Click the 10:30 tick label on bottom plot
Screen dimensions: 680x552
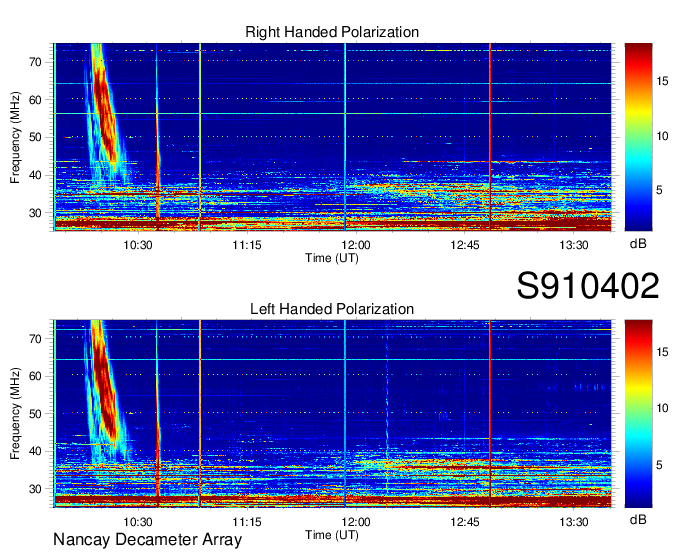point(138,522)
